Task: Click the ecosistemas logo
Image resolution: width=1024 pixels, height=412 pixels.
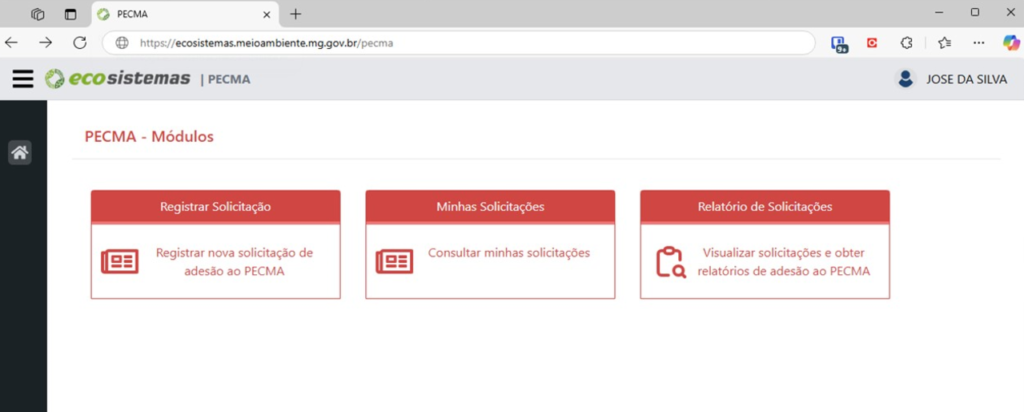Action: pyautogui.click(x=118, y=79)
